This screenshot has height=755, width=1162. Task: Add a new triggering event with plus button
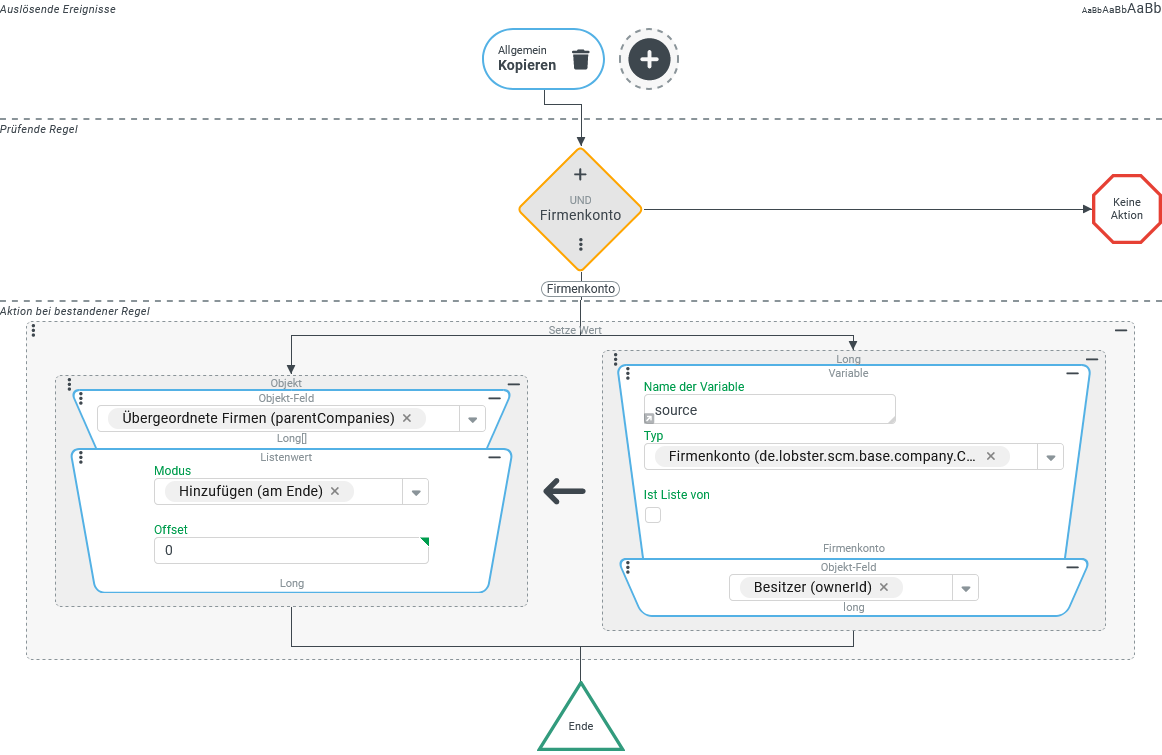point(649,59)
